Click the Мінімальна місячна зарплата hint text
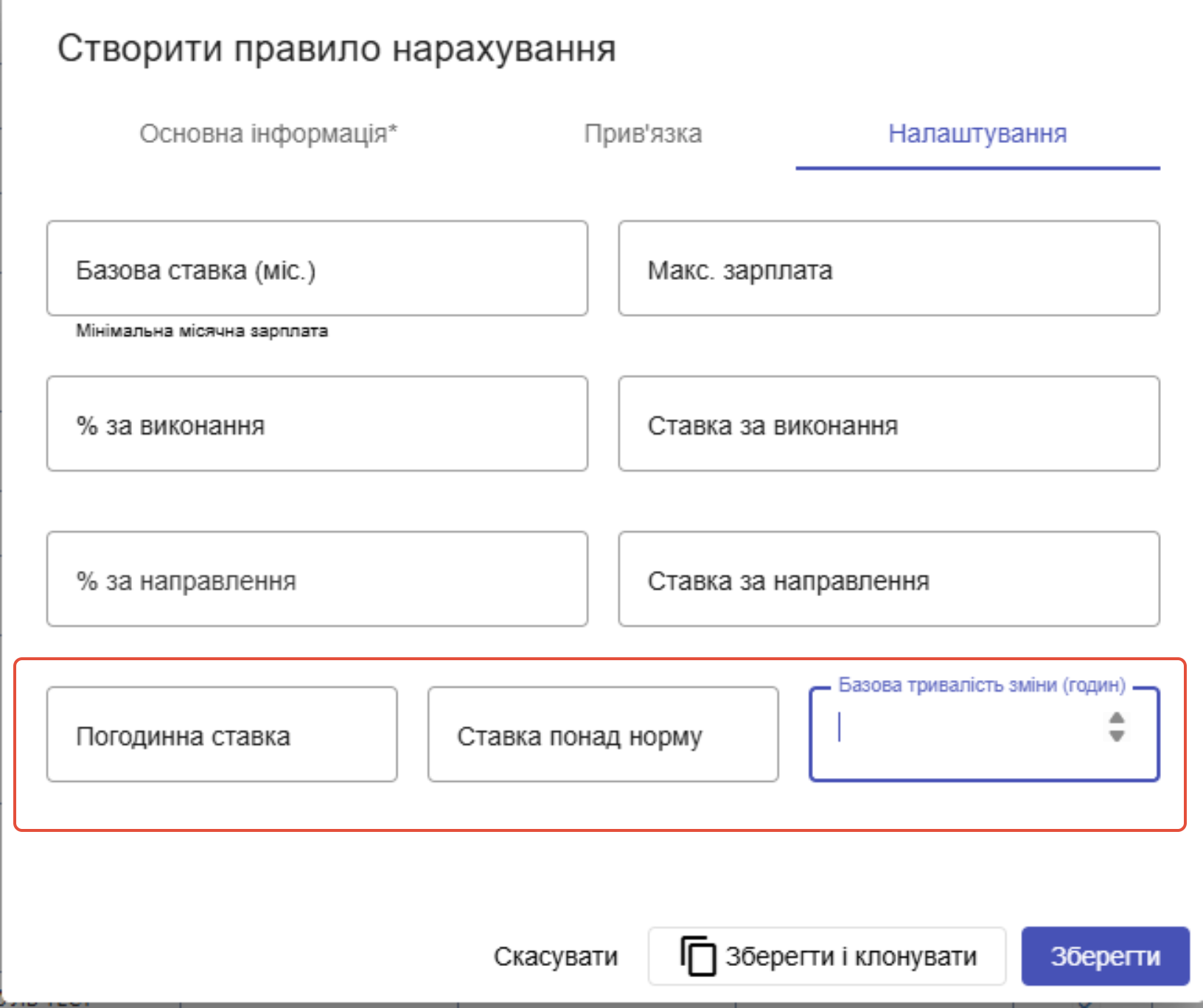 click(202, 331)
